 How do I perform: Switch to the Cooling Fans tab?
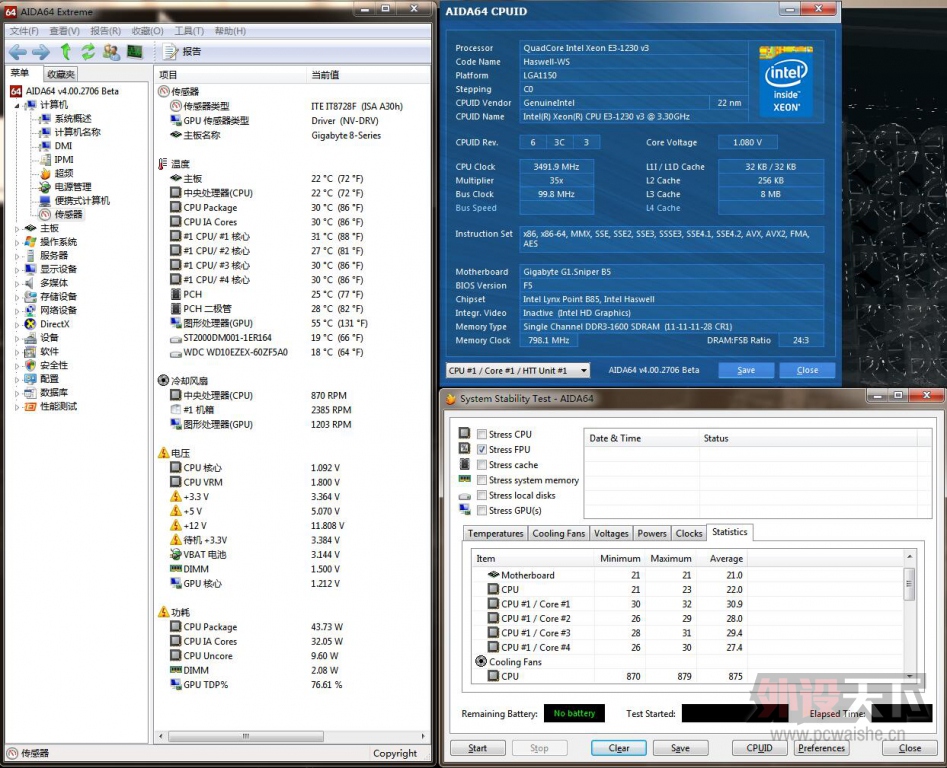pos(559,534)
